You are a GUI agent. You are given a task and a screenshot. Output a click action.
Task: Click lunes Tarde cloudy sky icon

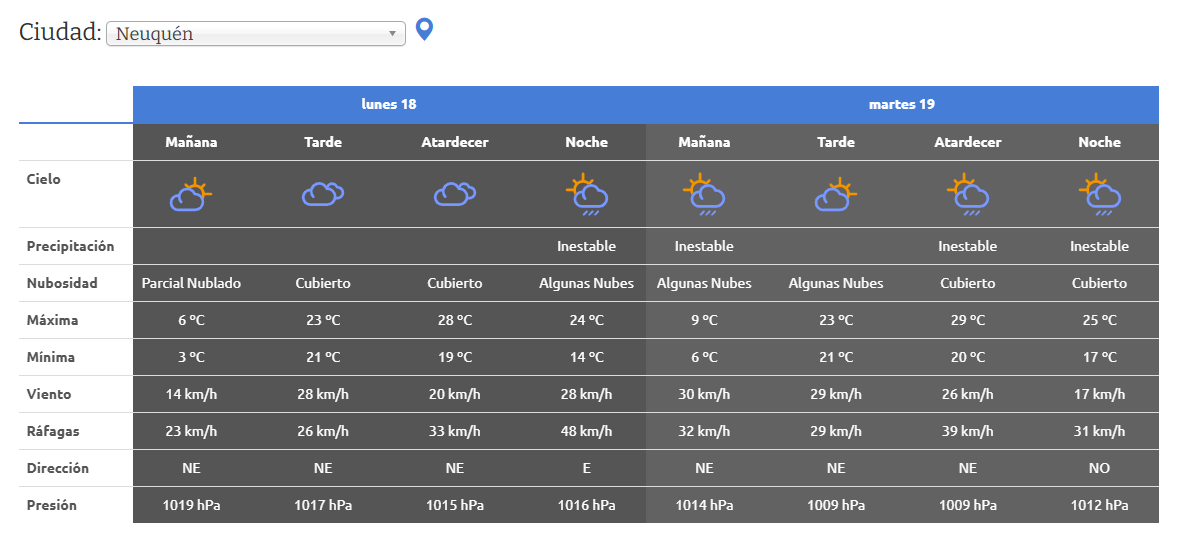(x=323, y=194)
